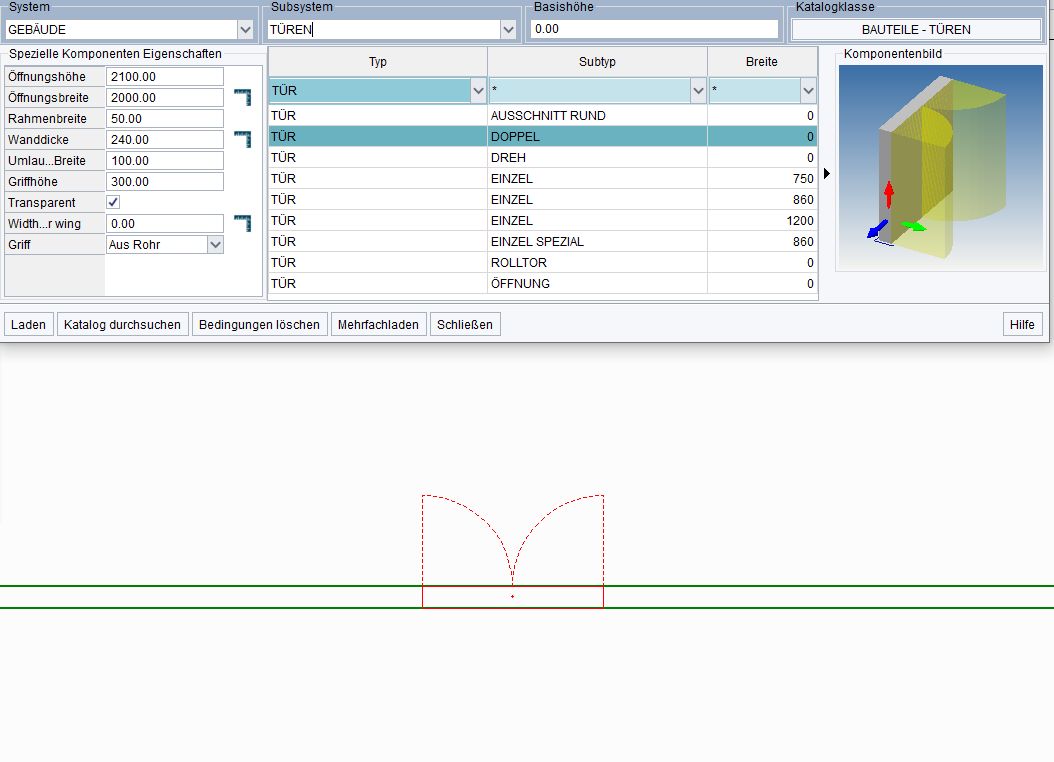Open Hilfe
This screenshot has width=1054, height=762.
[1022, 325]
